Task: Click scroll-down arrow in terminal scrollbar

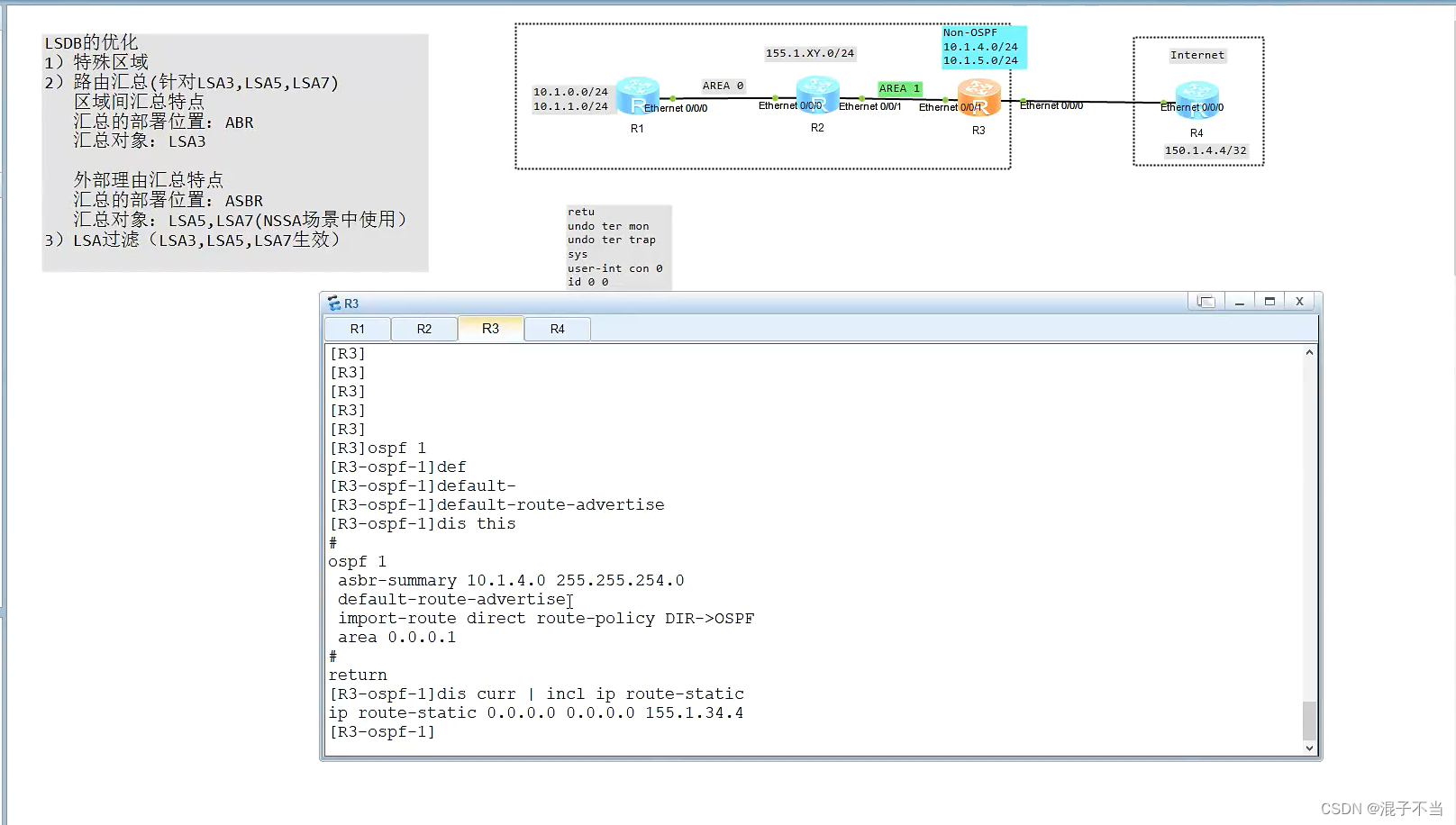Action: (x=1309, y=748)
